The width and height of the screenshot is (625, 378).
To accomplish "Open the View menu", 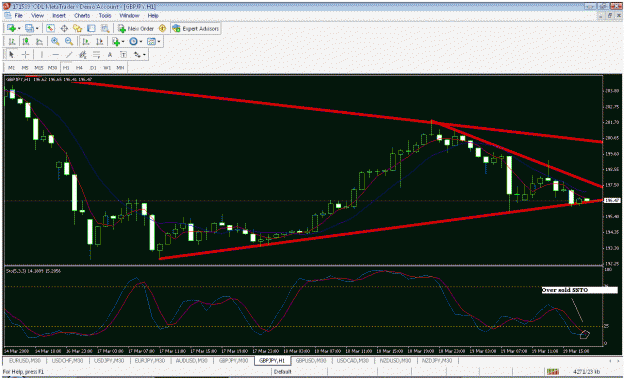I will click(x=37, y=16).
